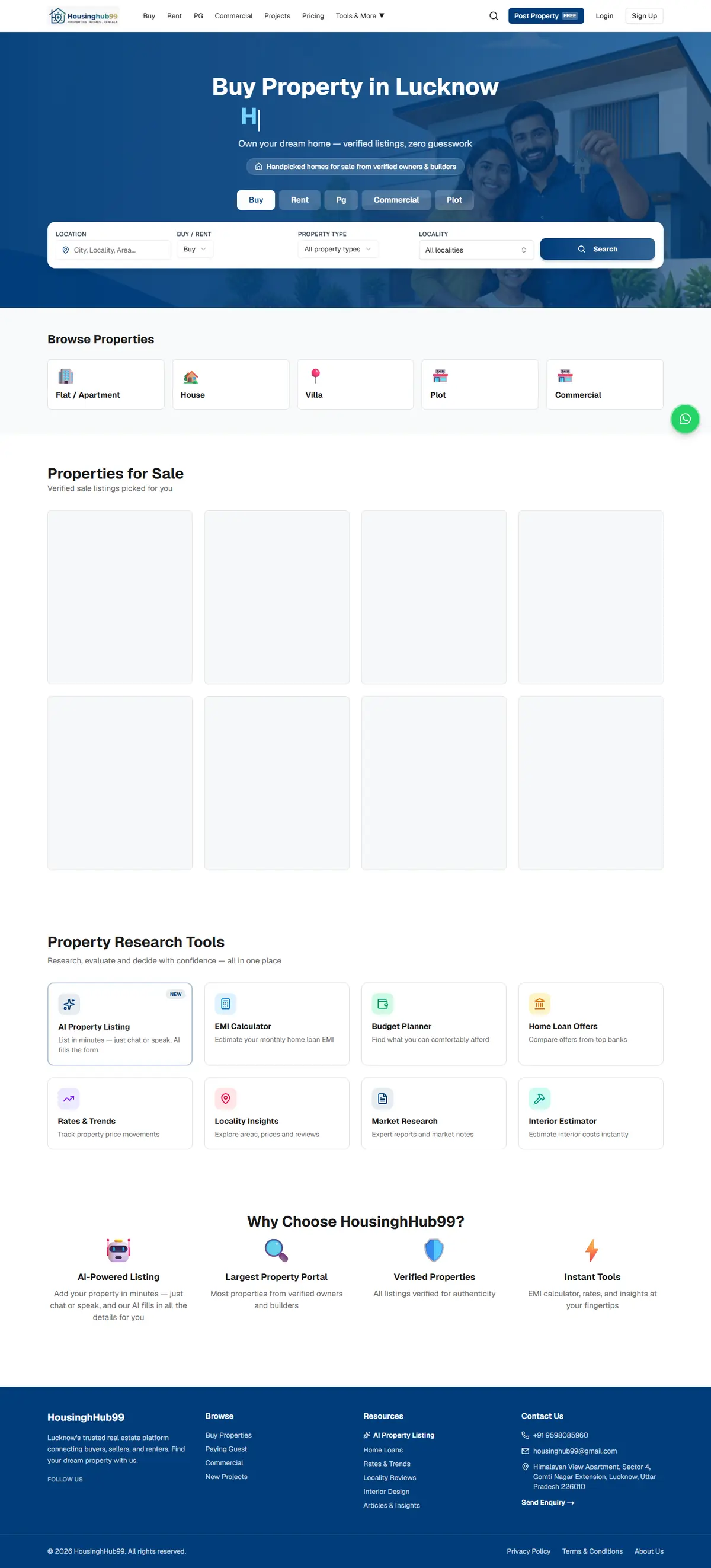Open Articles & Insights footer link
711x1568 pixels.
(392, 1505)
